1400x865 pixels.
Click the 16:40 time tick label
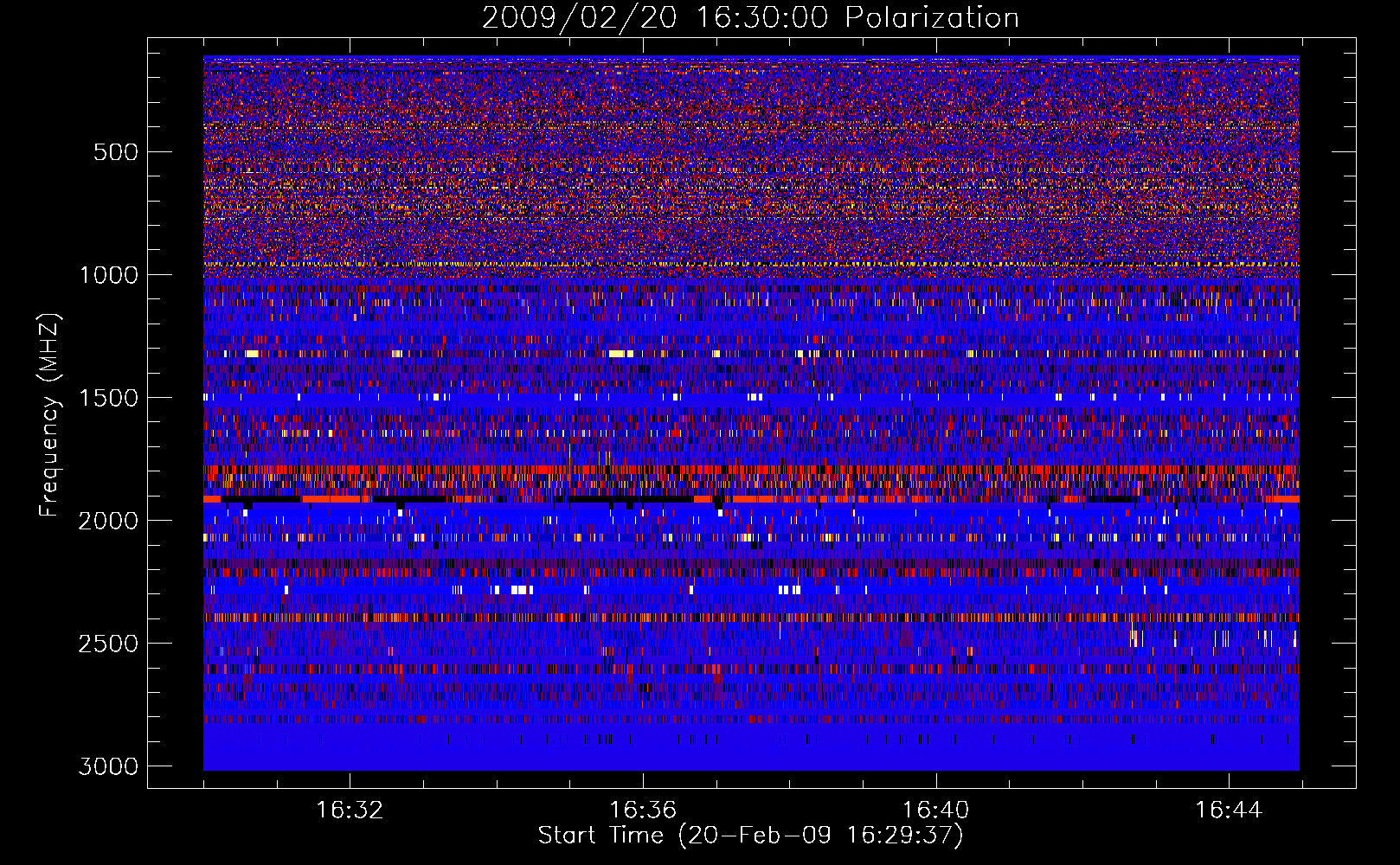click(x=935, y=811)
